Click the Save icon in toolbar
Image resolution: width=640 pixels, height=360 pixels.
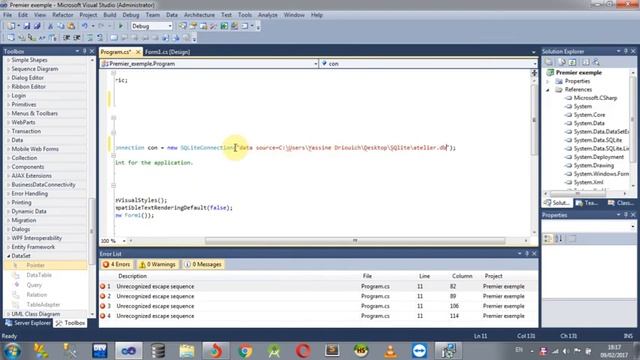click(x=27, y=26)
